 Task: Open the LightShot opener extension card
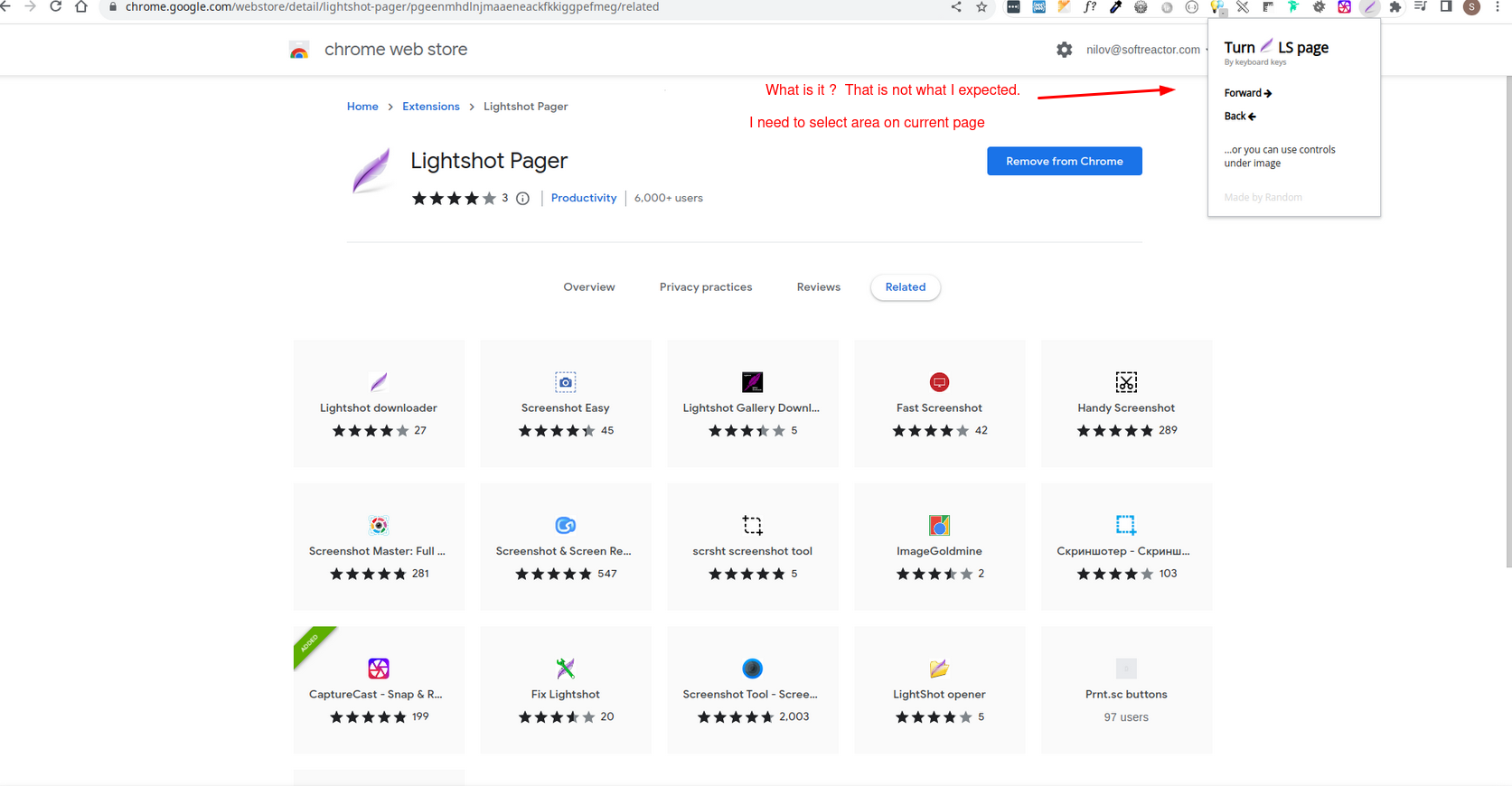tap(940, 690)
